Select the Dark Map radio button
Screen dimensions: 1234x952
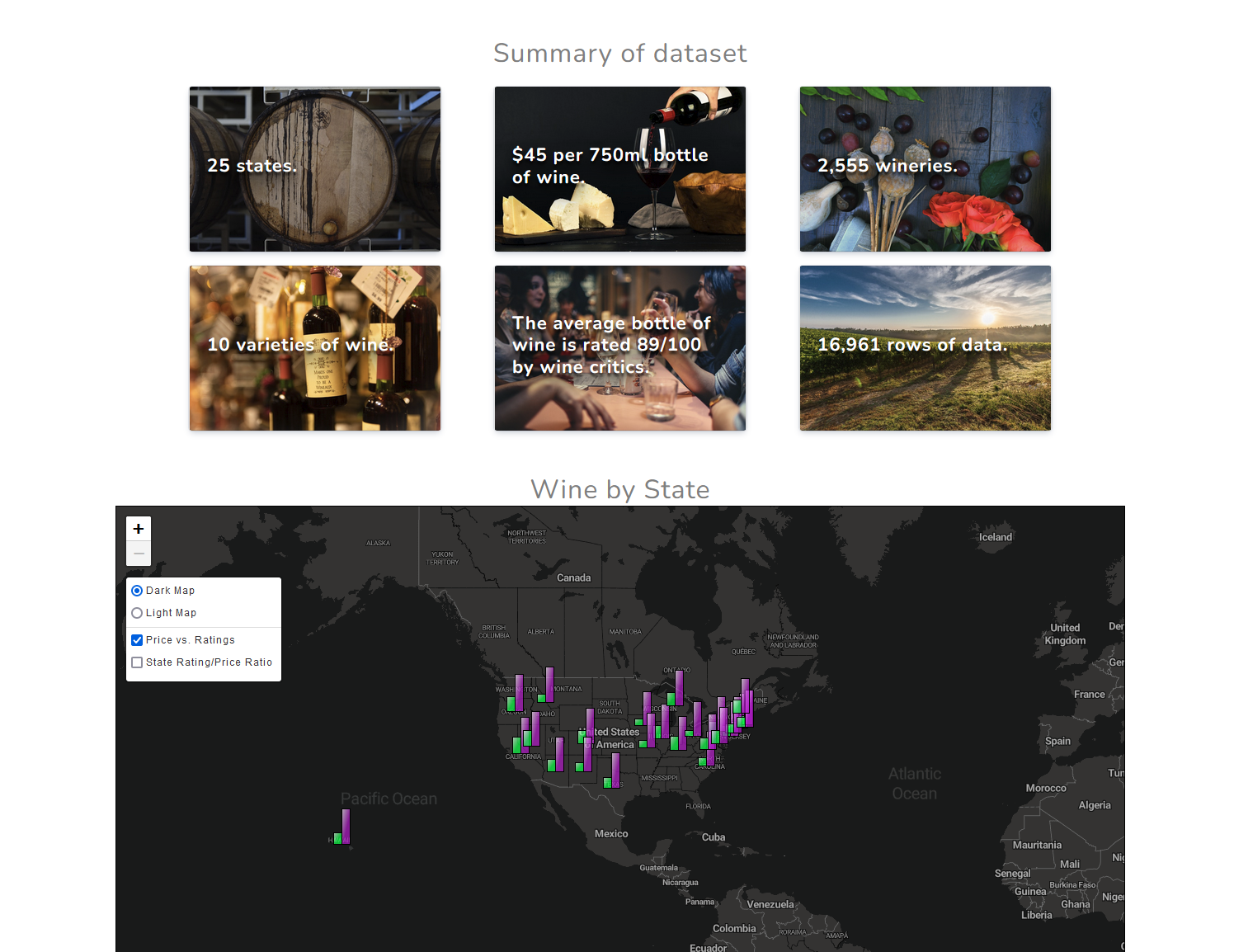[137, 591]
